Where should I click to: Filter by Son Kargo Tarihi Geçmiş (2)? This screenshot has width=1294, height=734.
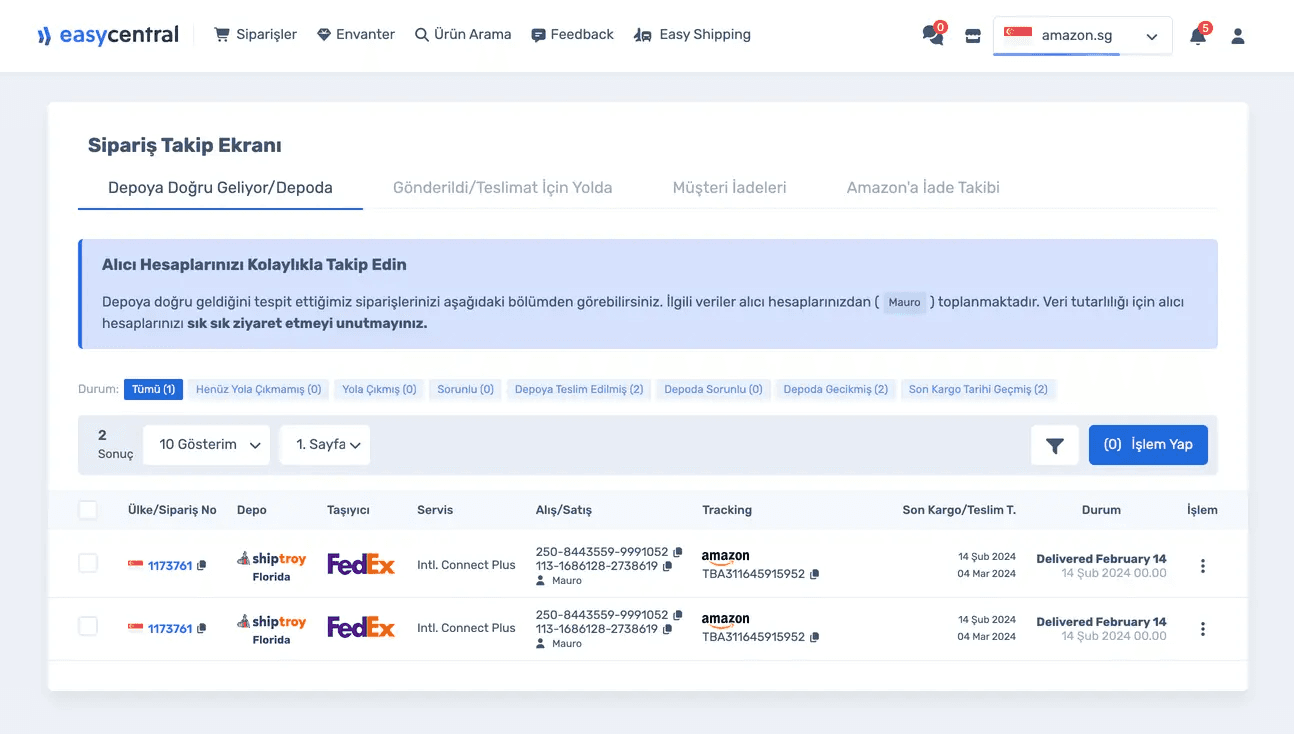tap(978, 389)
